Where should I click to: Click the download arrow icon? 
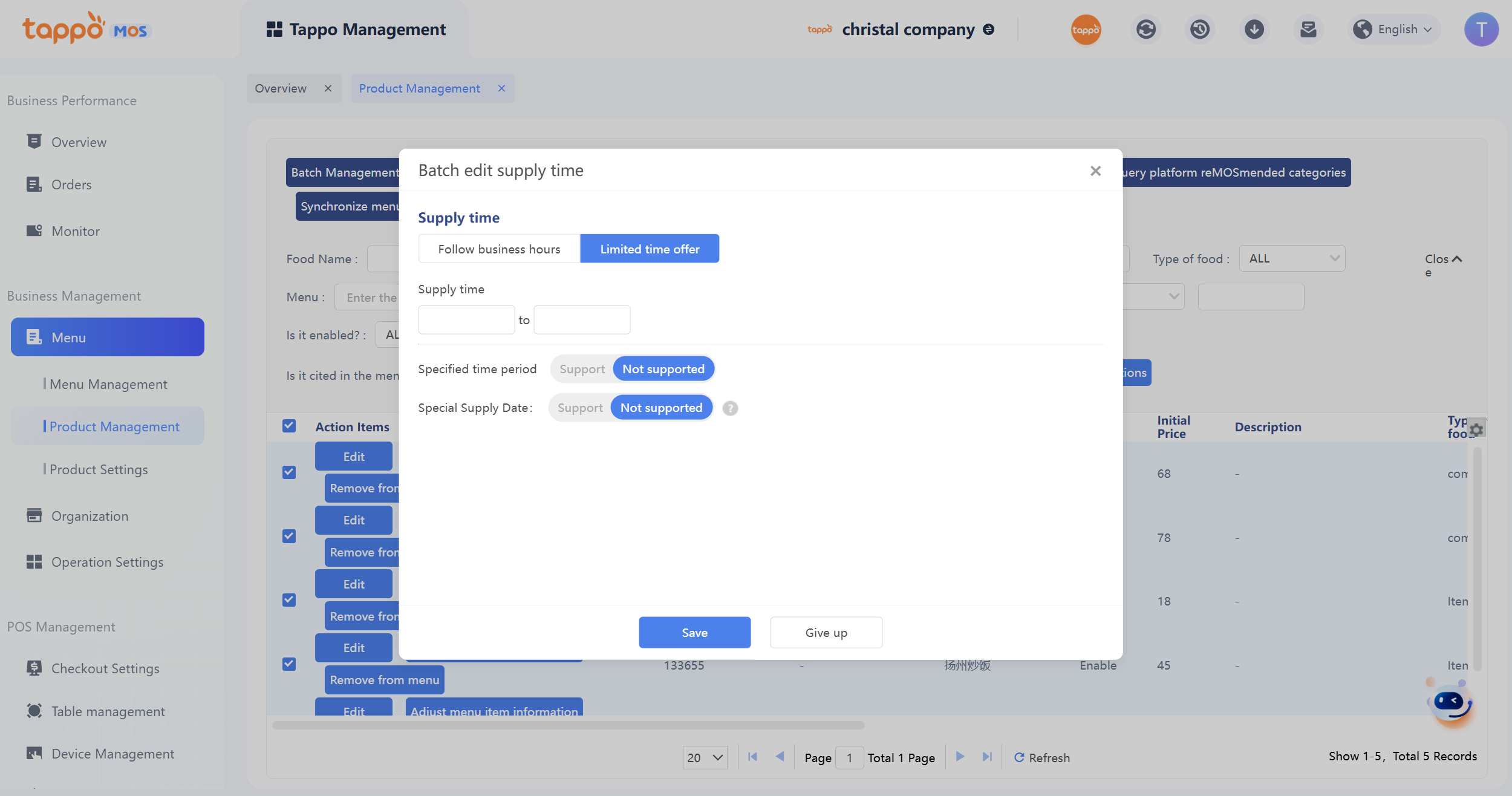[1254, 30]
